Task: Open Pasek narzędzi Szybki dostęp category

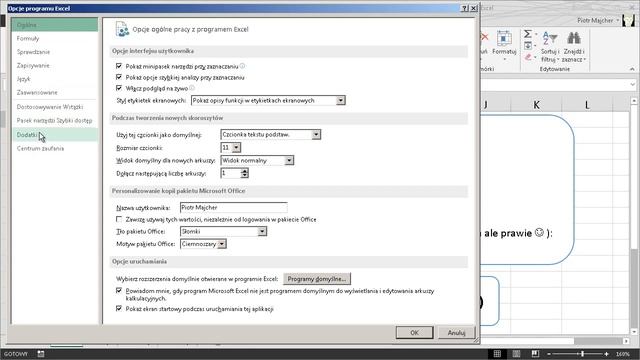Action: point(55,120)
